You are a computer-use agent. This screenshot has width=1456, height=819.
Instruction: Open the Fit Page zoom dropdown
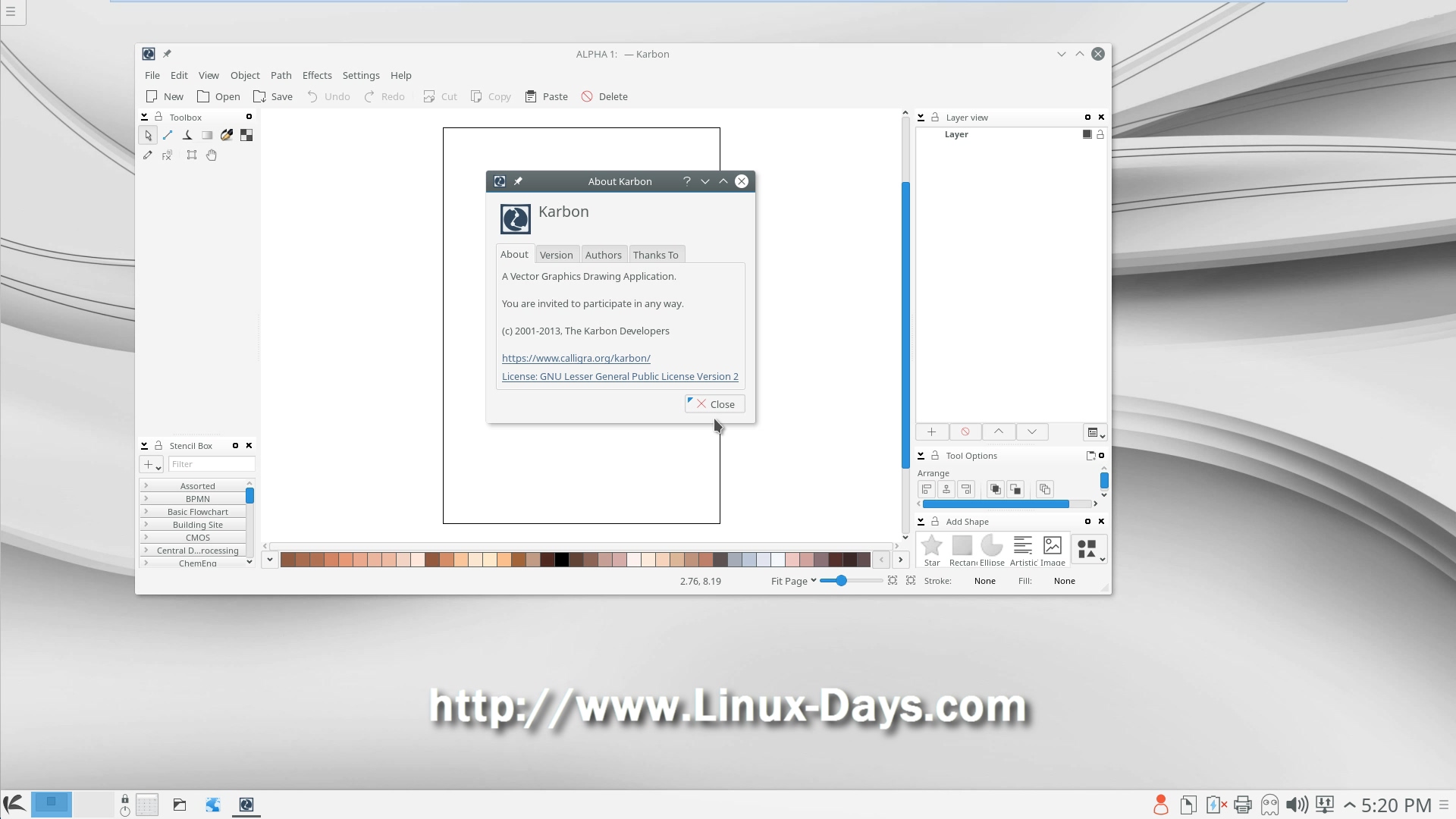(793, 581)
